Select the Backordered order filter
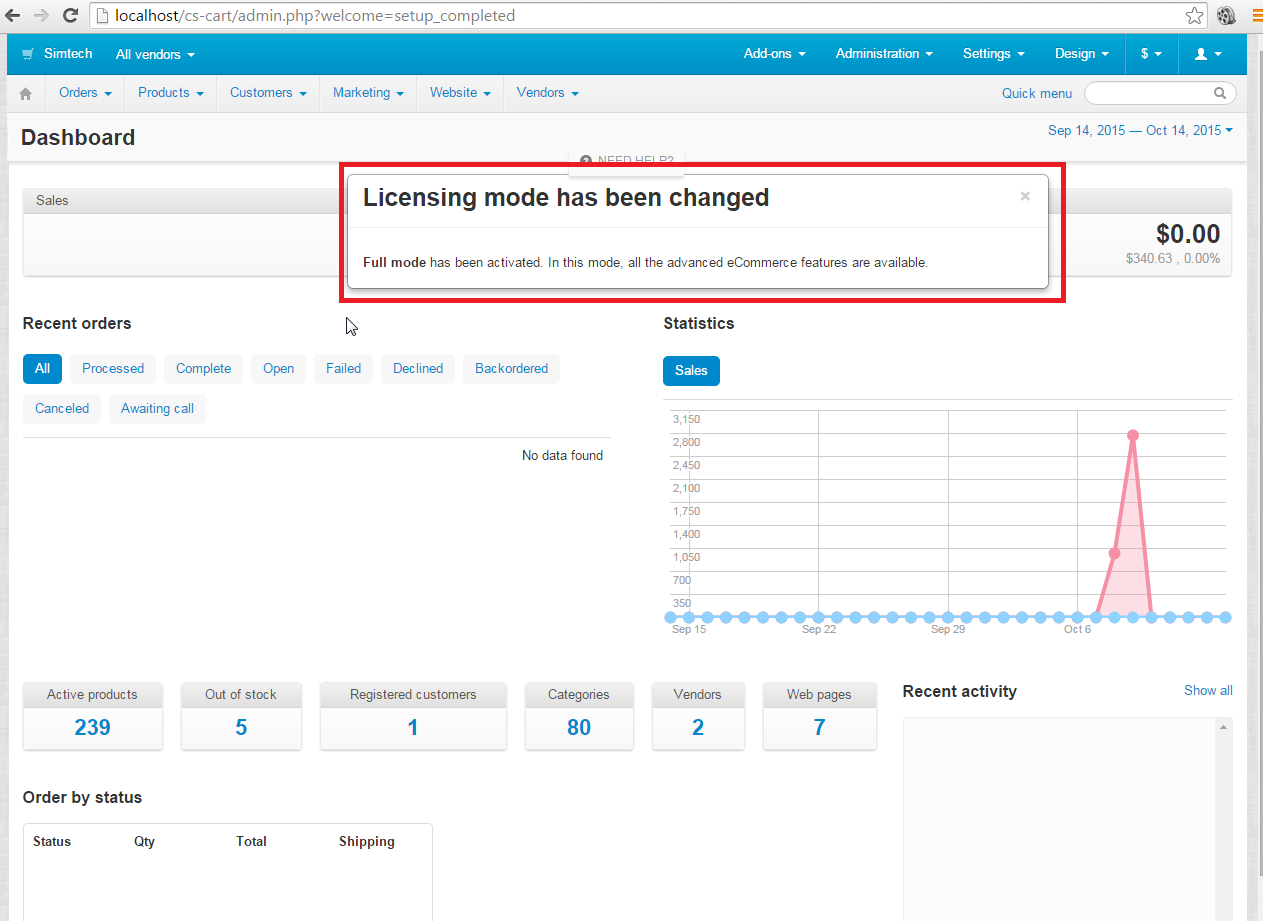The width and height of the screenshot is (1263, 921). 511,368
